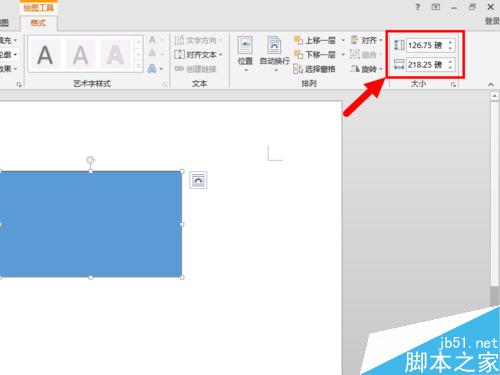Switch to the 格式 format tab

pos(38,23)
